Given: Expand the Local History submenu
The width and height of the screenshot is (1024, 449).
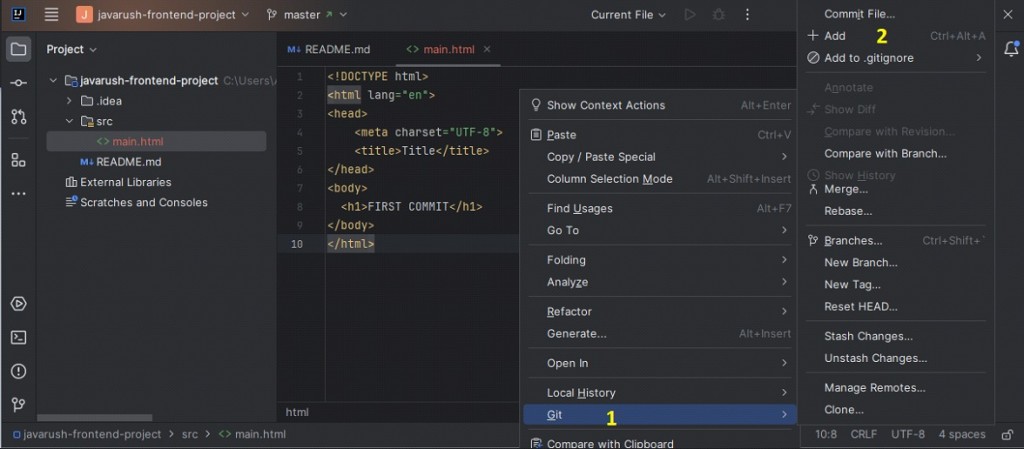Looking at the screenshot, I should pyautogui.click(x=660, y=392).
